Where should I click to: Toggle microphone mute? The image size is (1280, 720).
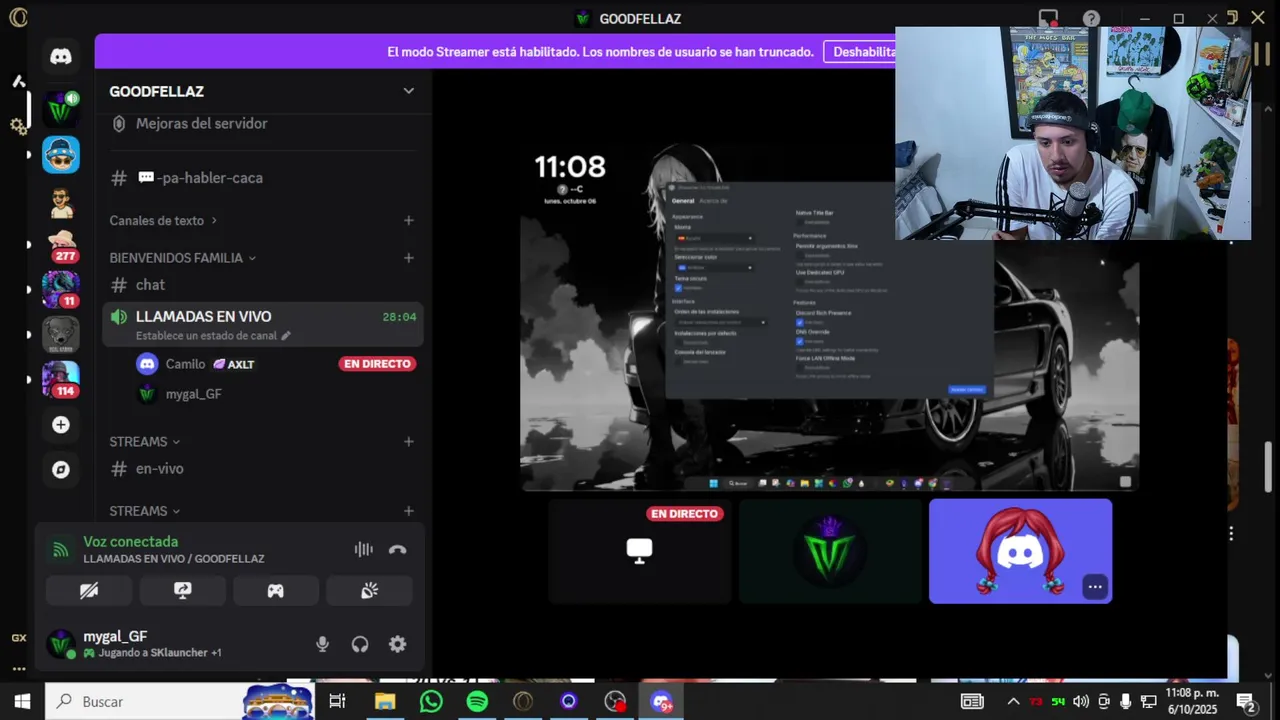pos(322,644)
